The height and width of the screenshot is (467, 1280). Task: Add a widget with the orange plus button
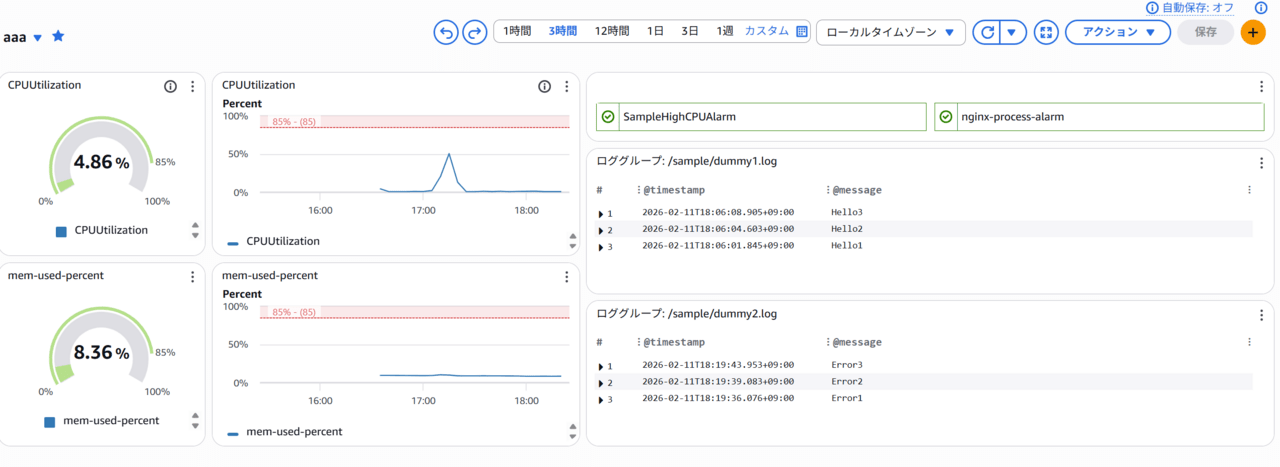tap(1253, 32)
